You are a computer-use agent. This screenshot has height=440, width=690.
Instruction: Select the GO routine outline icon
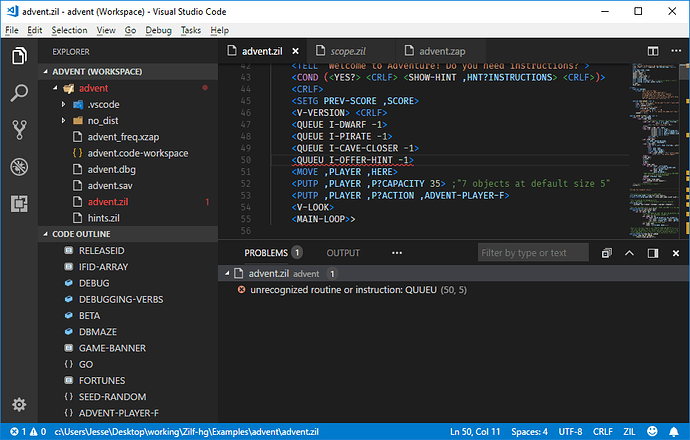(x=68, y=364)
